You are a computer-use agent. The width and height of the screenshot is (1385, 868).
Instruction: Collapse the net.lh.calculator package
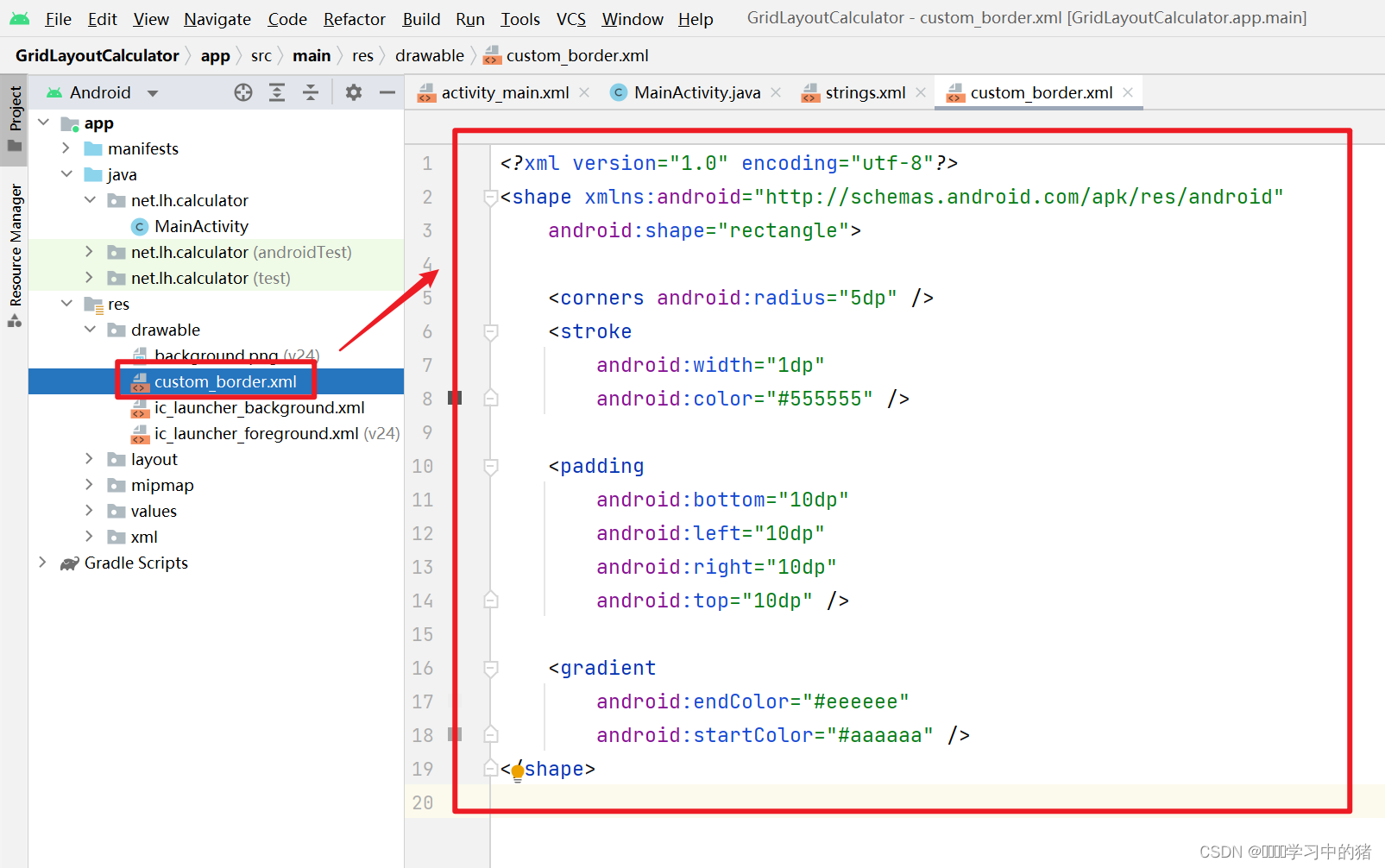(x=90, y=200)
